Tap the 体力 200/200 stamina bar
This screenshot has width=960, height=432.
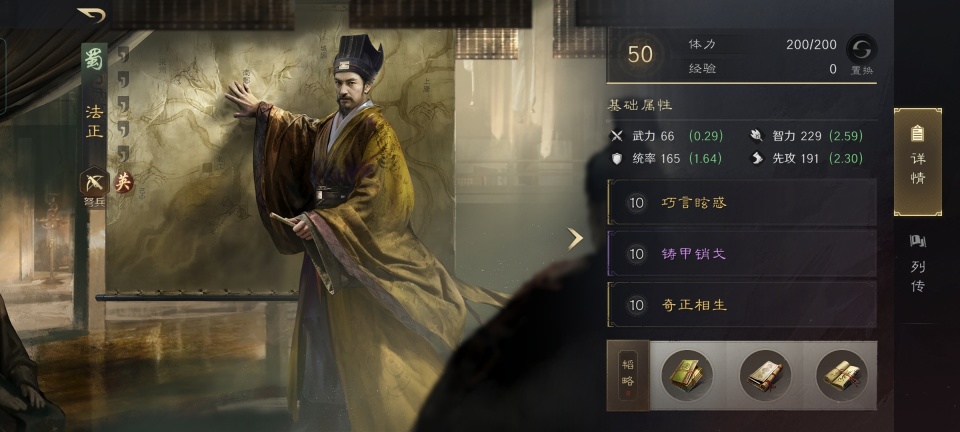[762, 45]
